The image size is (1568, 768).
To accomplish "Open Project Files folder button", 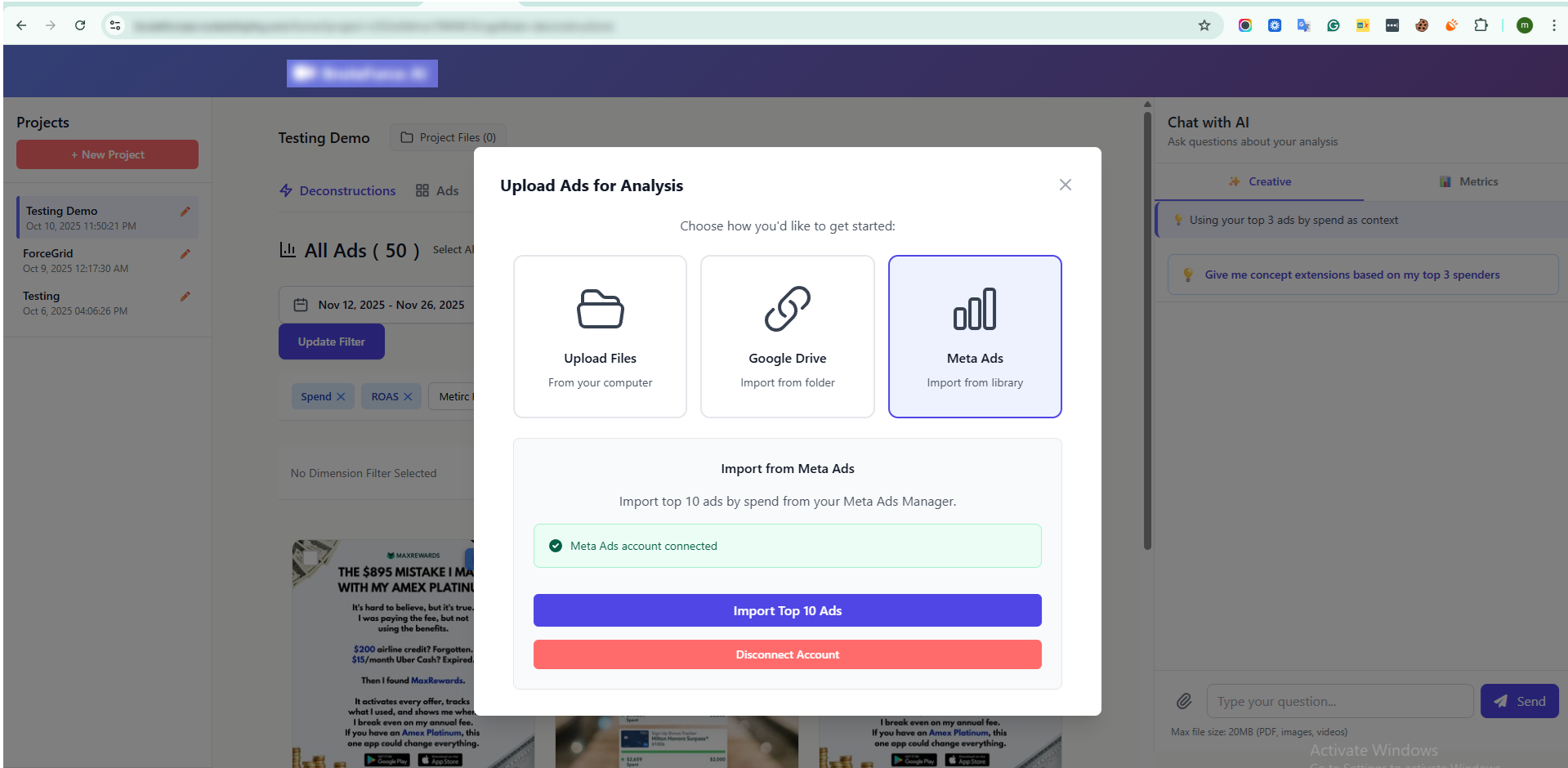I will 448,137.
